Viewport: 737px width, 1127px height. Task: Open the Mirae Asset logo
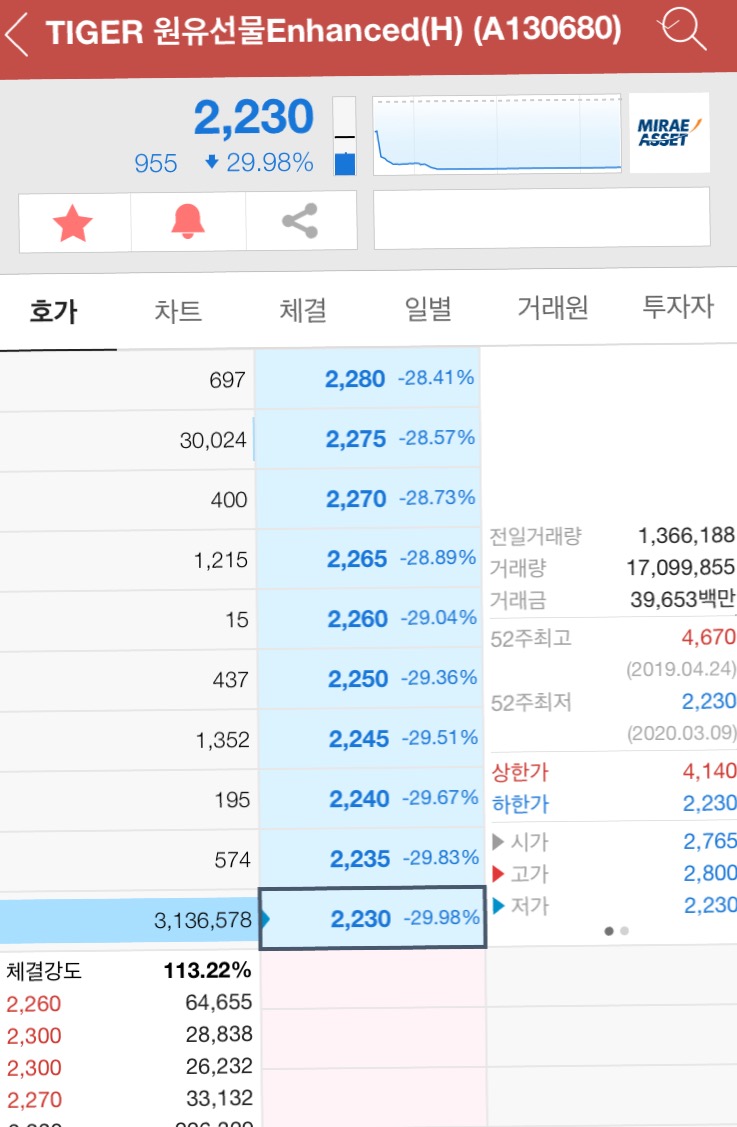pyautogui.click(x=669, y=133)
